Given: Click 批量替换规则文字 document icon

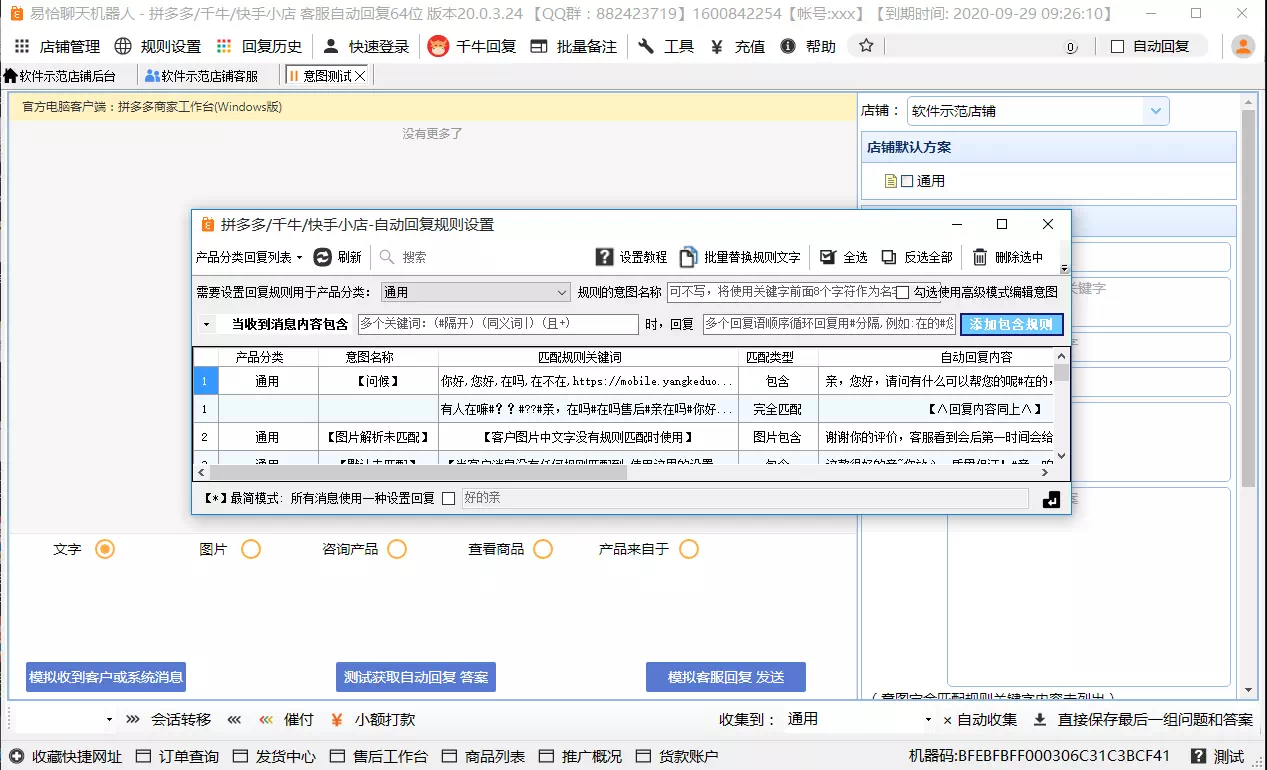Looking at the screenshot, I should coord(688,257).
